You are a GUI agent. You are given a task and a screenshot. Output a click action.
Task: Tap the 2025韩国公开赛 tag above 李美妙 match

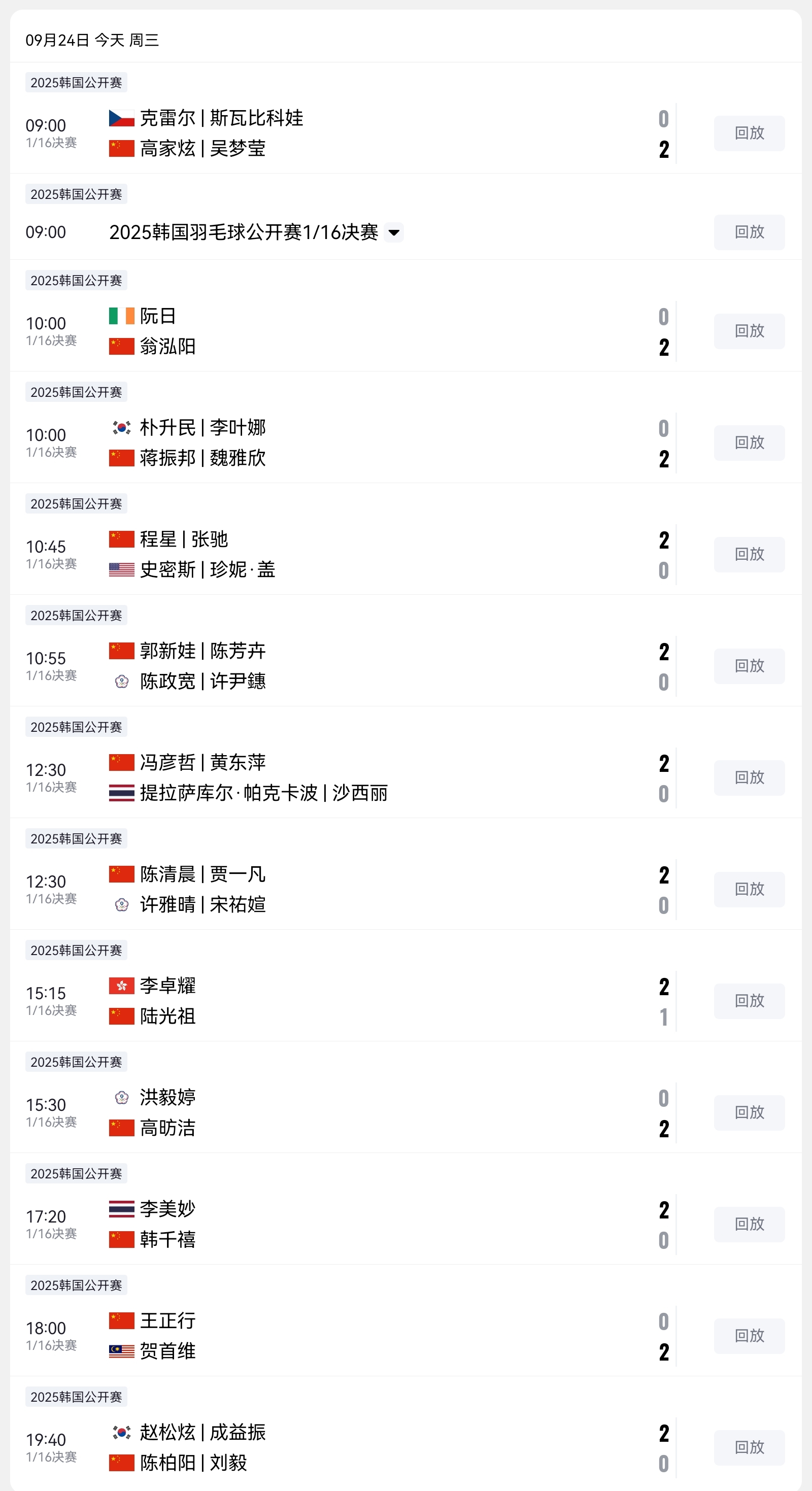(77, 1173)
